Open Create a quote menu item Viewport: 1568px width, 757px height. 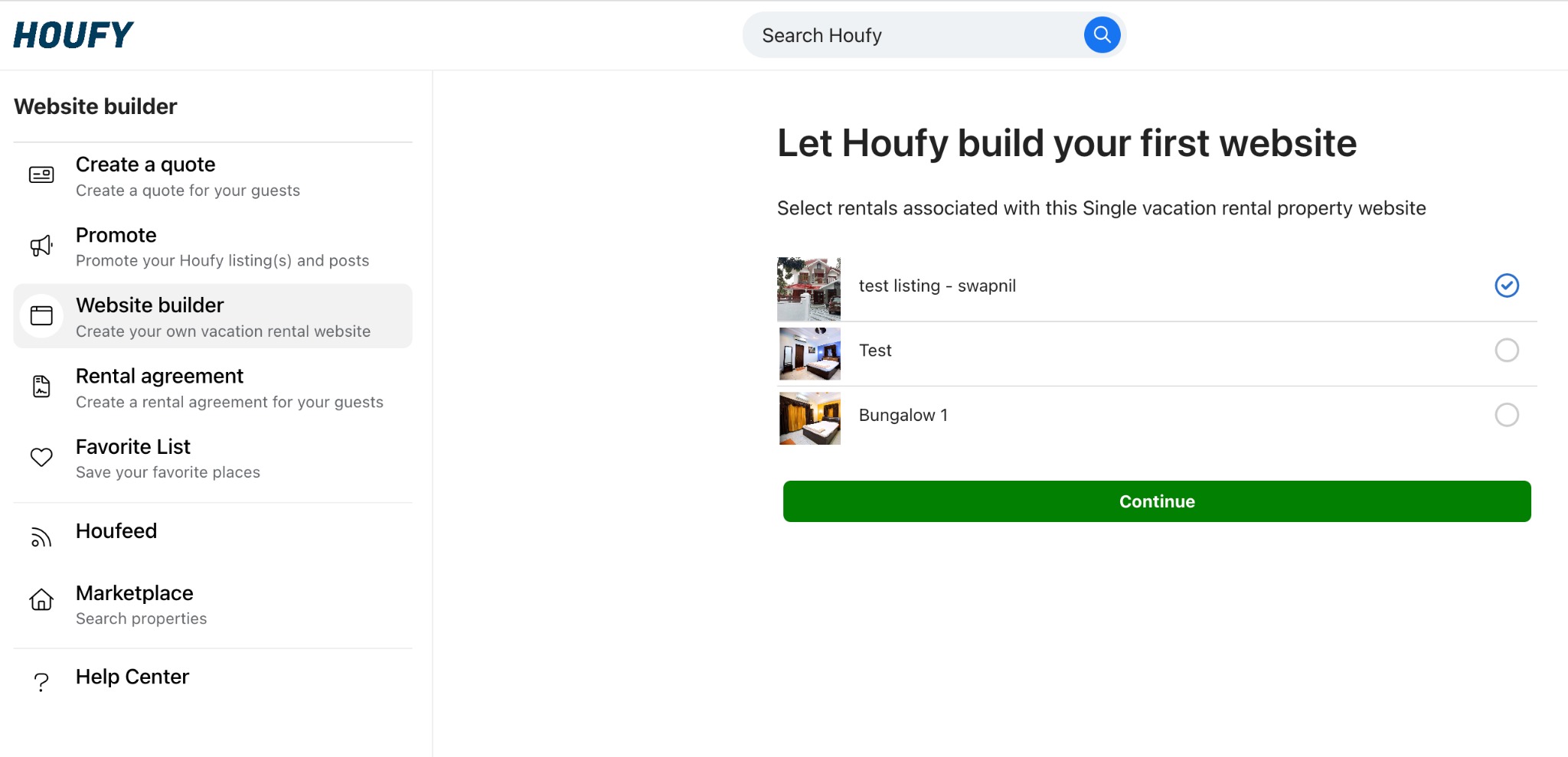pyautogui.click(x=213, y=177)
